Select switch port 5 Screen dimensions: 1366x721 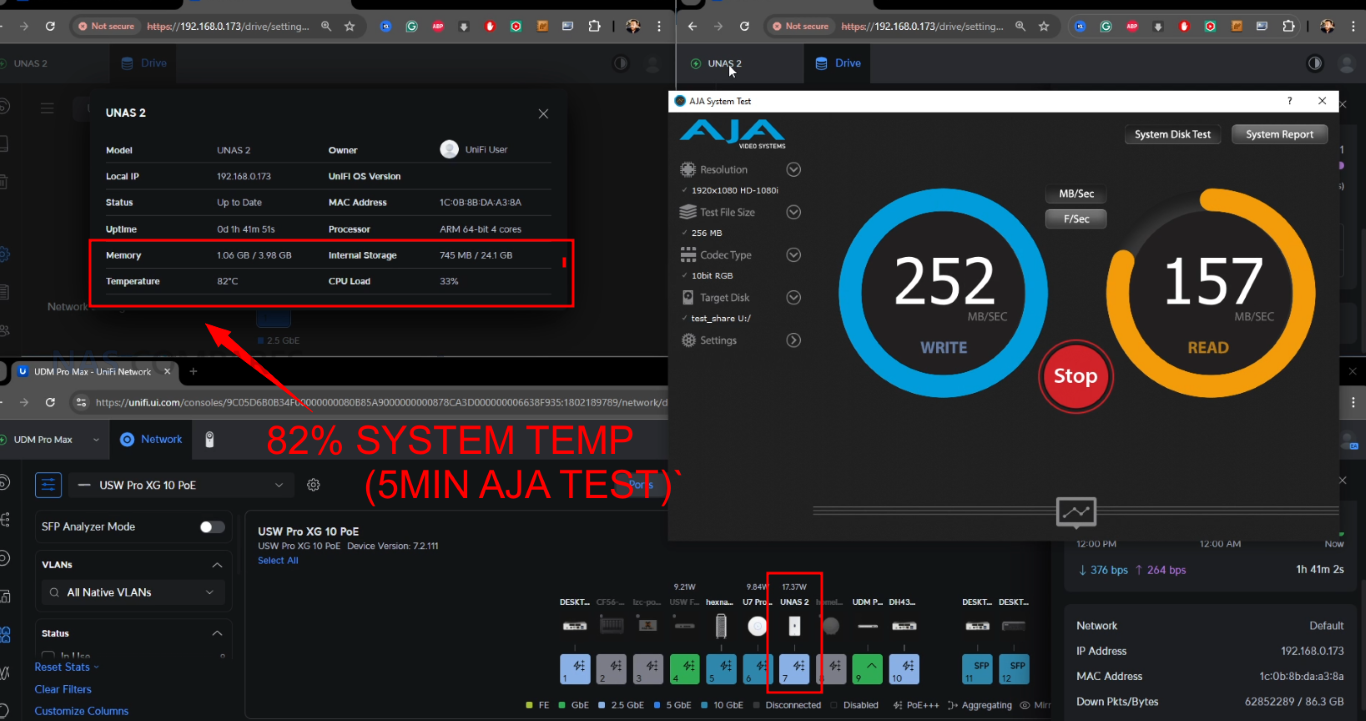tap(721, 668)
